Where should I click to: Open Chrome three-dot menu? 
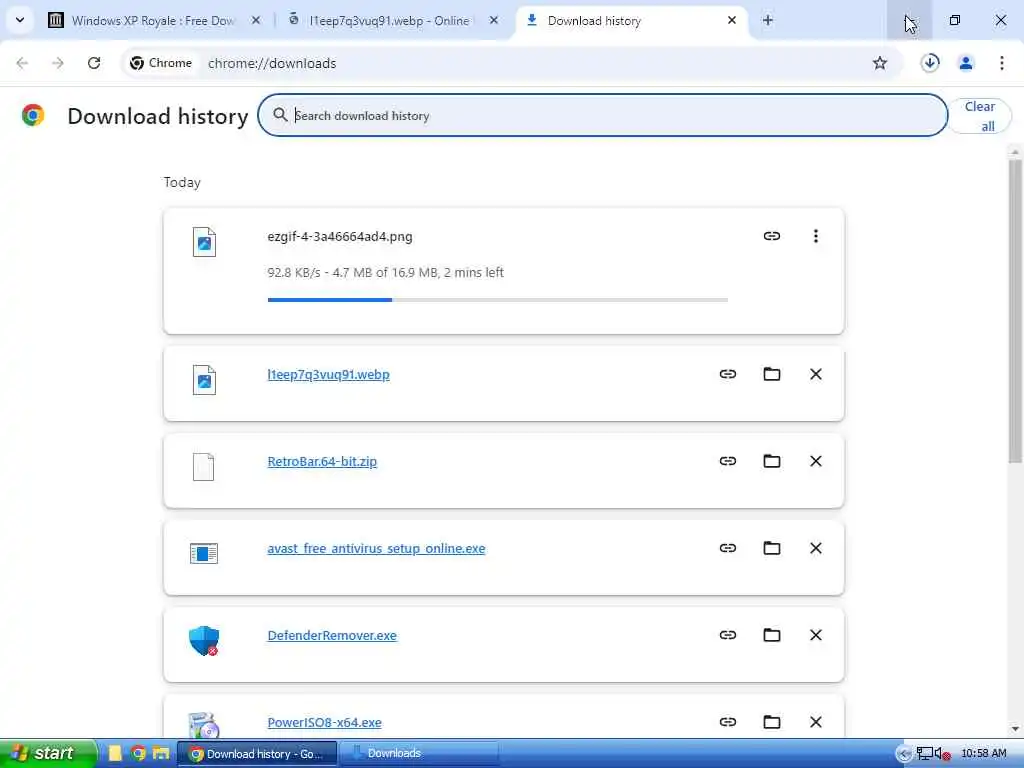point(1002,63)
